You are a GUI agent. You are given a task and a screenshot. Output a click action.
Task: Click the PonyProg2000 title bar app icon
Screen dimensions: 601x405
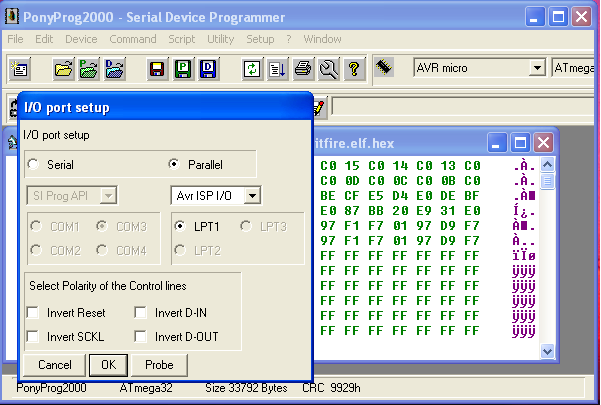12,16
